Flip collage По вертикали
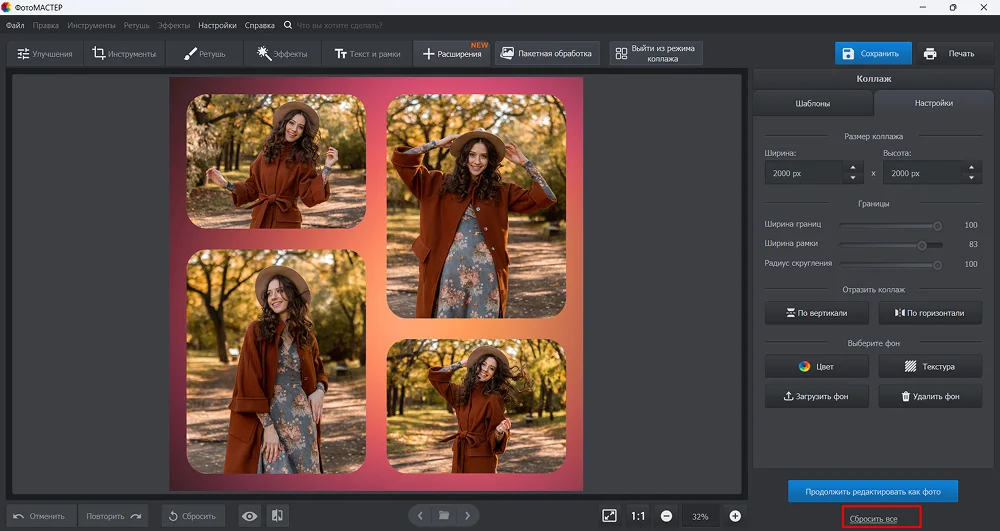The height and width of the screenshot is (531, 1000). 816,313
